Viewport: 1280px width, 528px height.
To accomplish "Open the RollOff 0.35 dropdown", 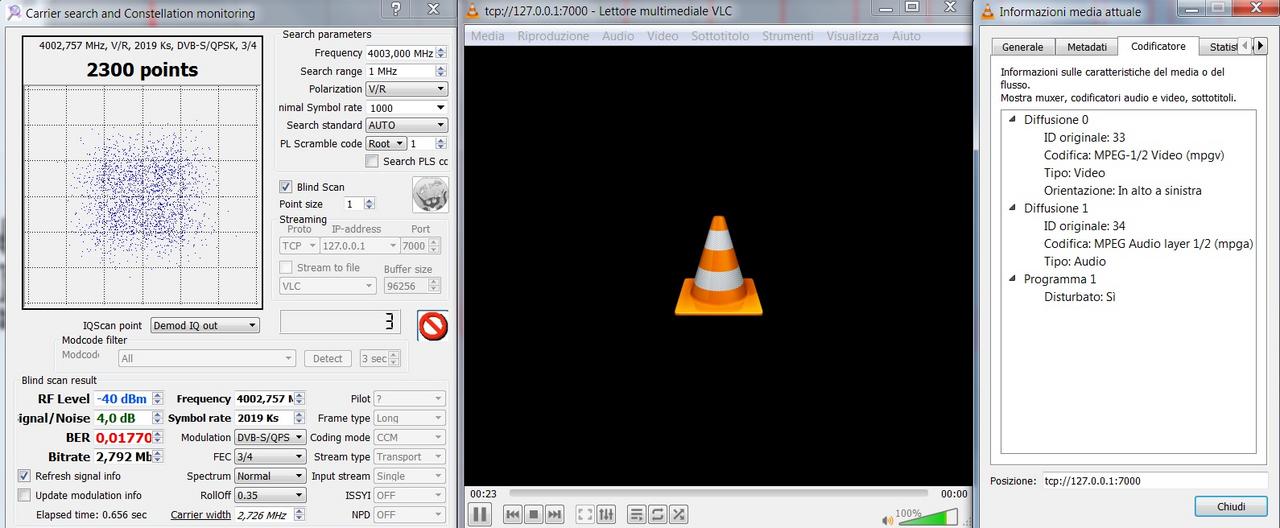I will pos(270,495).
